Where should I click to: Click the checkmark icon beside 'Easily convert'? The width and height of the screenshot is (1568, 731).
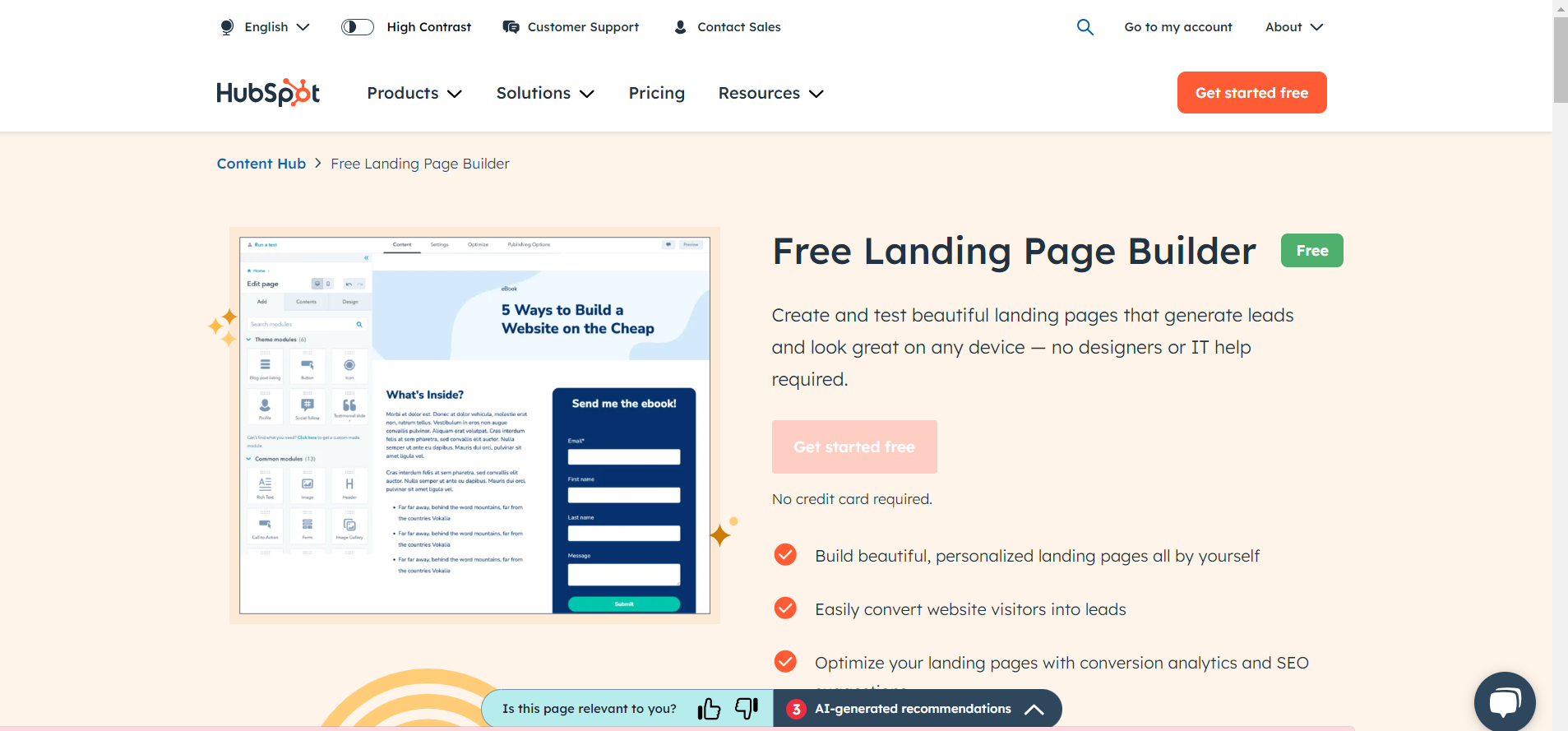pyautogui.click(x=785, y=608)
